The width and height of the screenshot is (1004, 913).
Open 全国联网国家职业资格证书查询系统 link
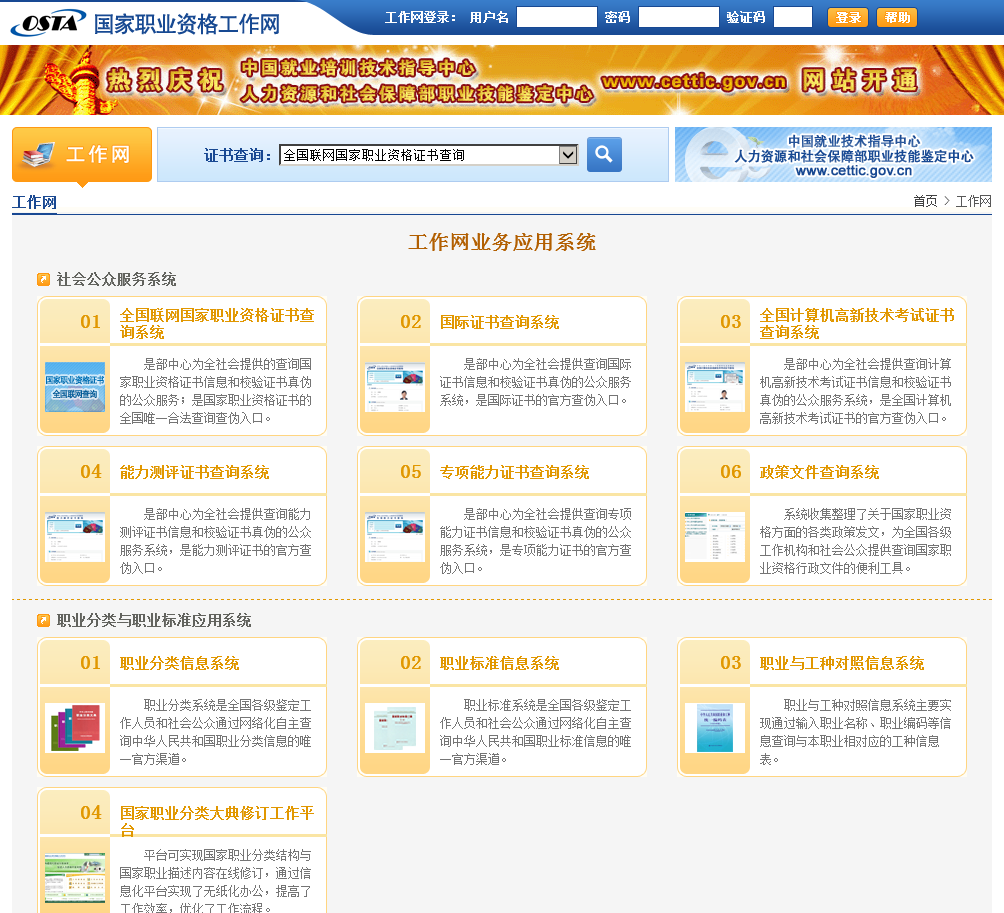click(x=217, y=323)
